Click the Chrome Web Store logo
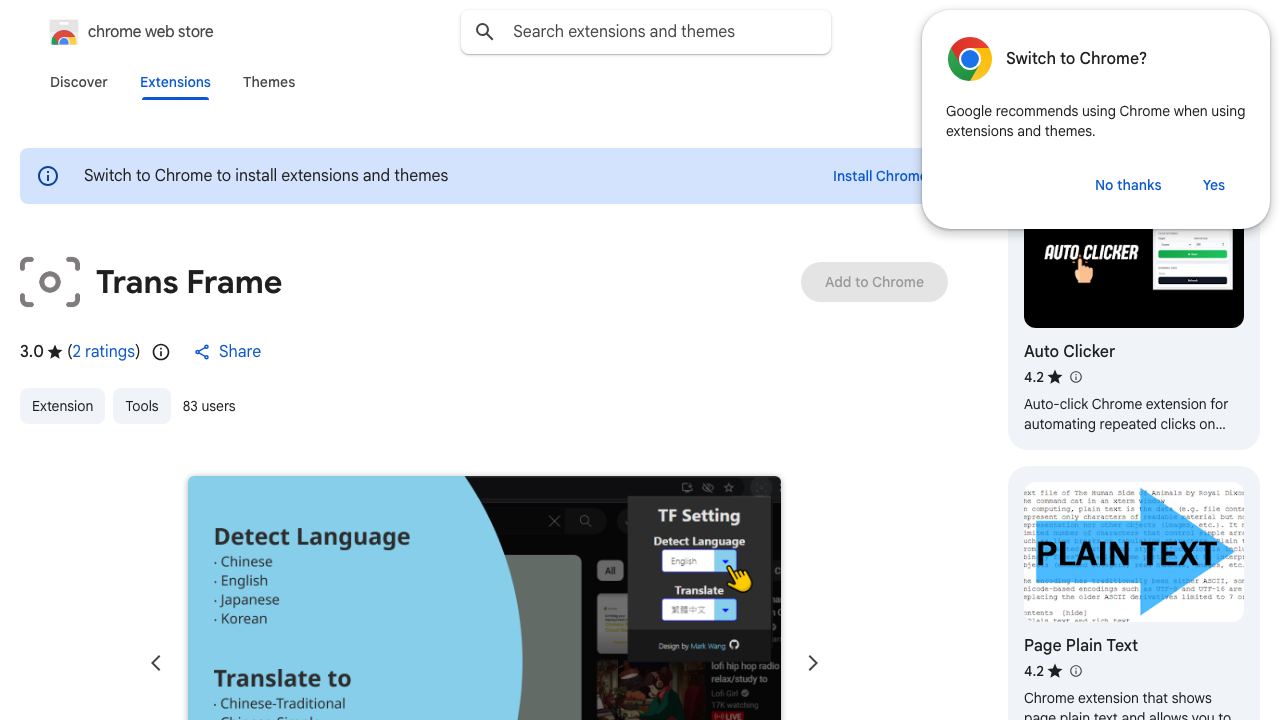 pos(64,33)
